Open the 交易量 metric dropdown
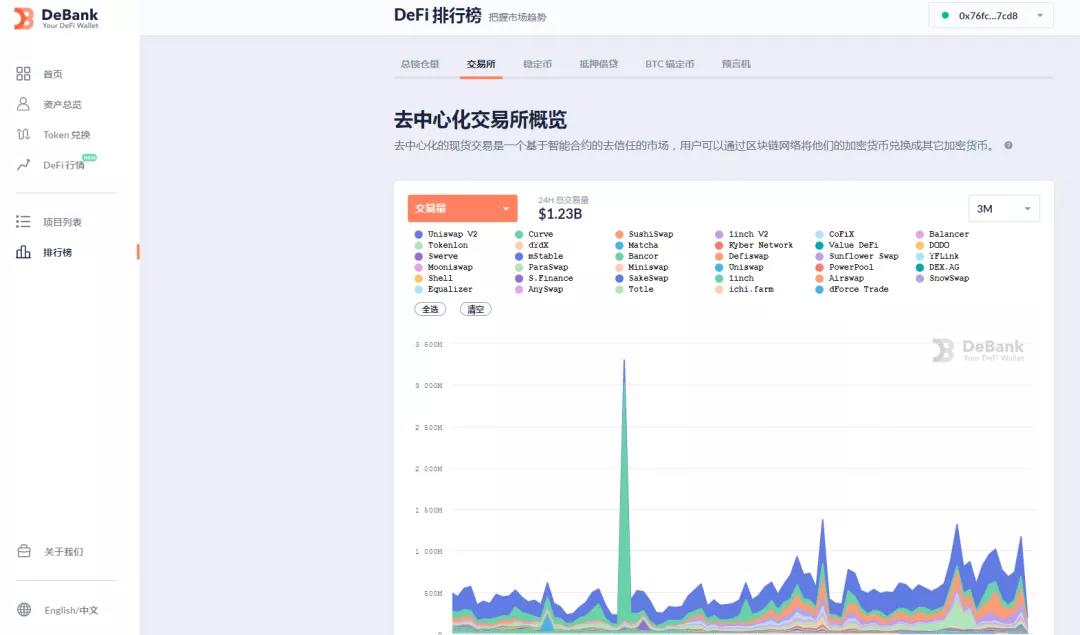Viewport: 1080px width, 635px height. (462, 207)
